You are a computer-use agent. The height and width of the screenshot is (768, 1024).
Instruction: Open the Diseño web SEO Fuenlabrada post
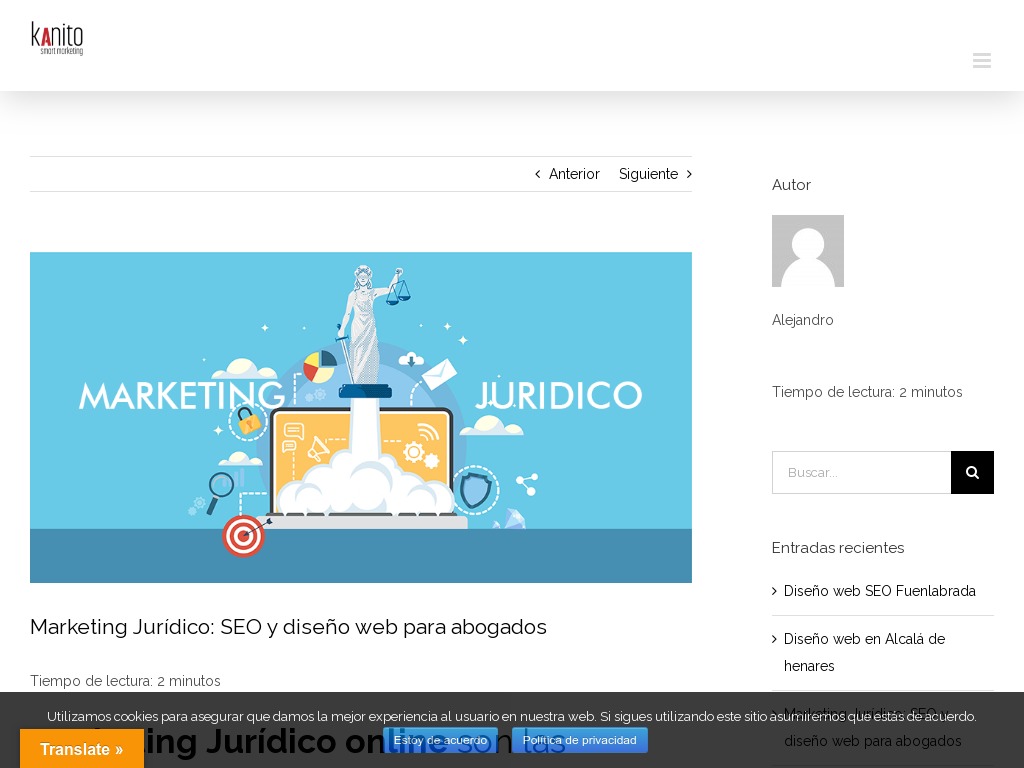tap(879, 591)
